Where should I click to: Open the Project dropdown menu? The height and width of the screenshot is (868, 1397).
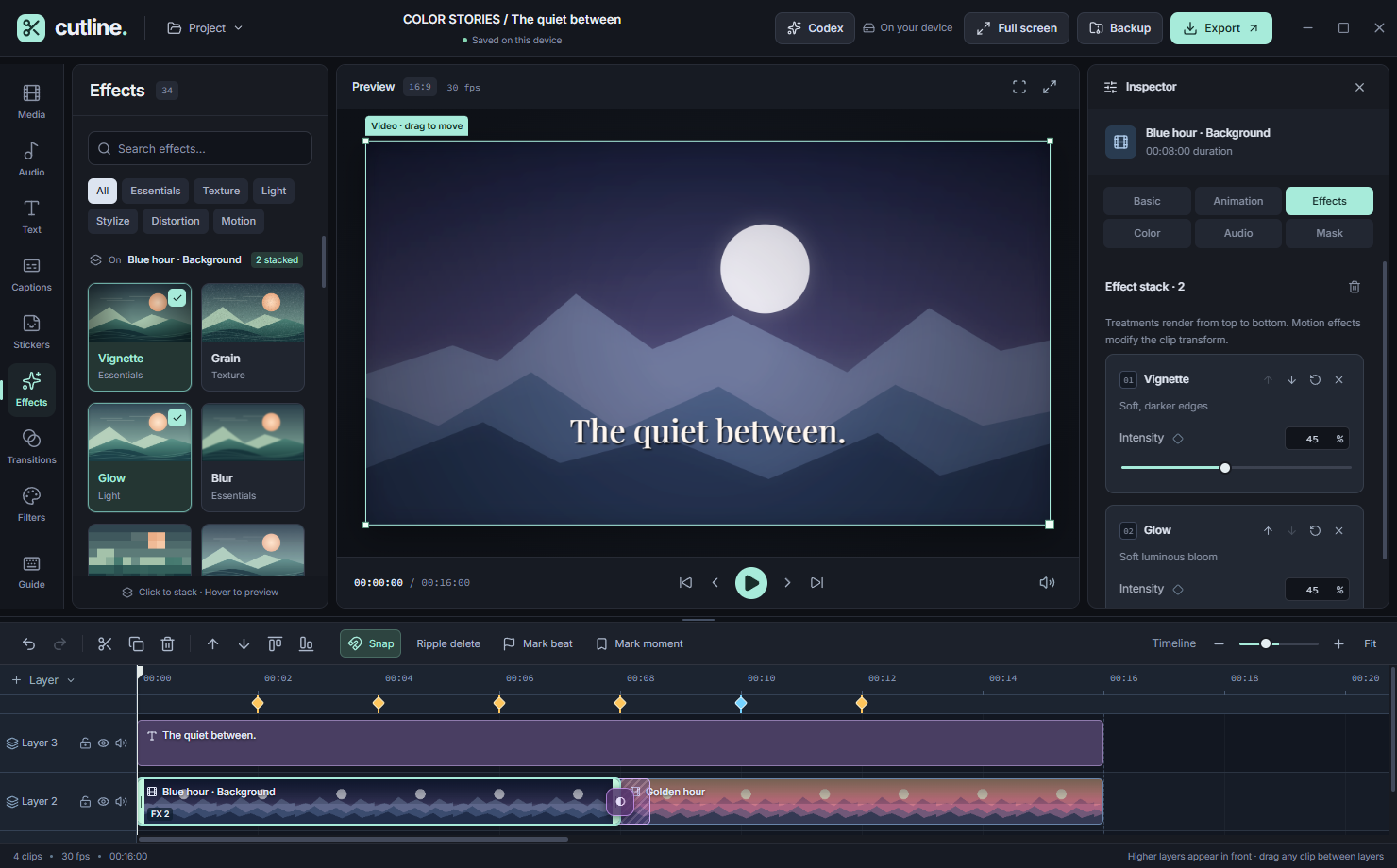click(x=205, y=28)
